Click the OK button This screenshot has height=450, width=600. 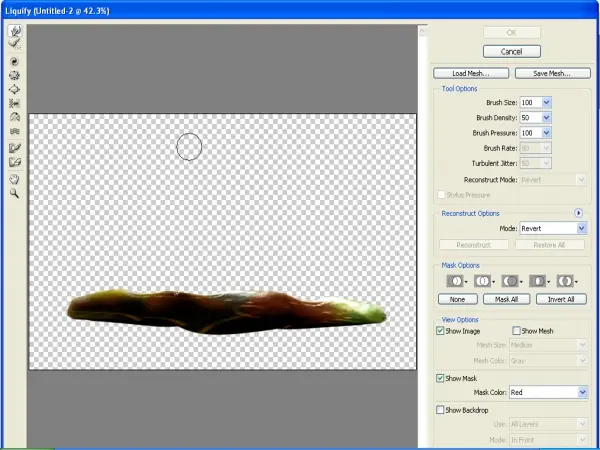pos(512,33)
